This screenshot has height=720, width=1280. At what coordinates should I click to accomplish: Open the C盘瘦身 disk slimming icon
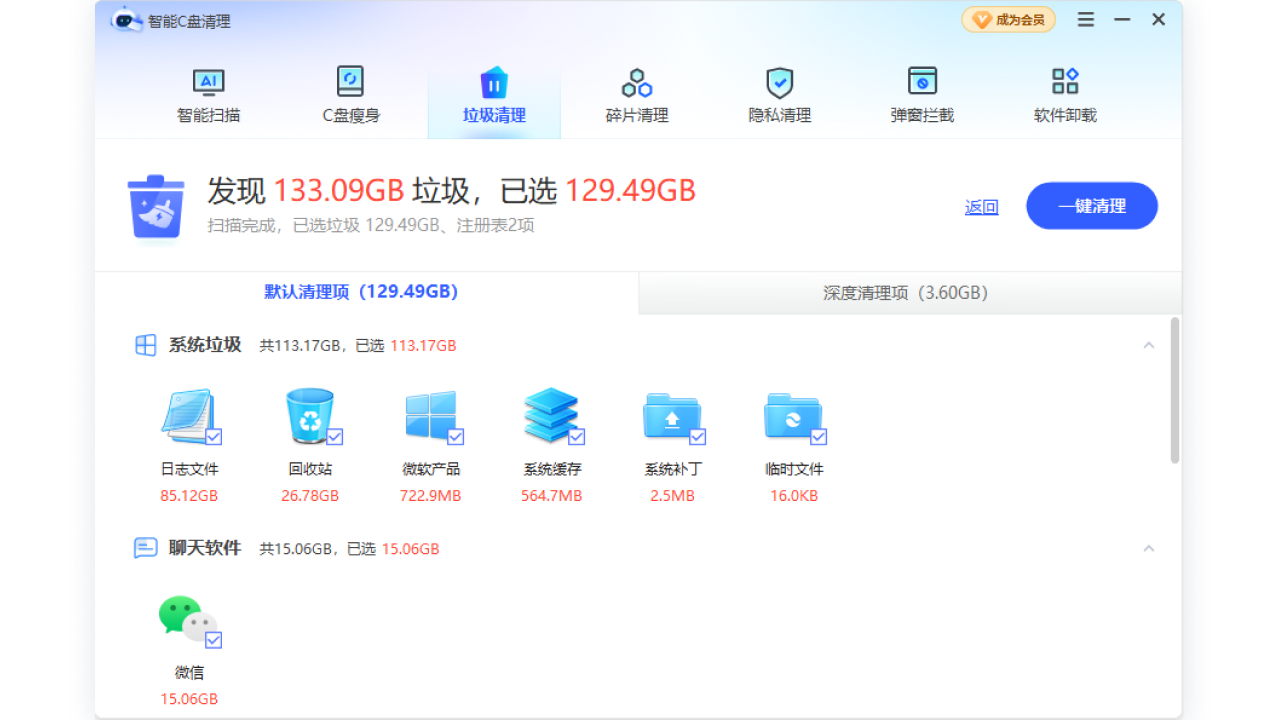350,83
